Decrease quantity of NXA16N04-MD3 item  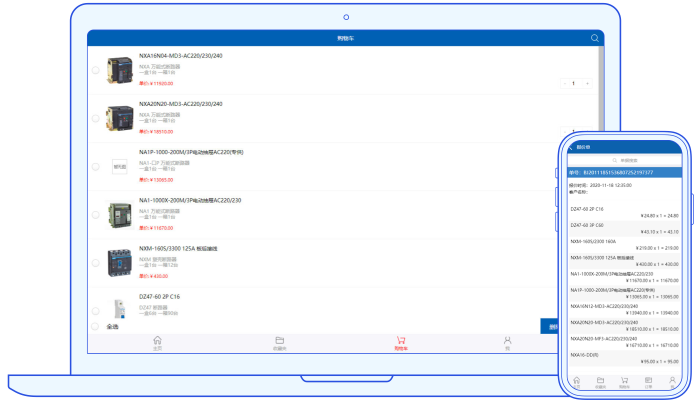[x=565, y=83]
